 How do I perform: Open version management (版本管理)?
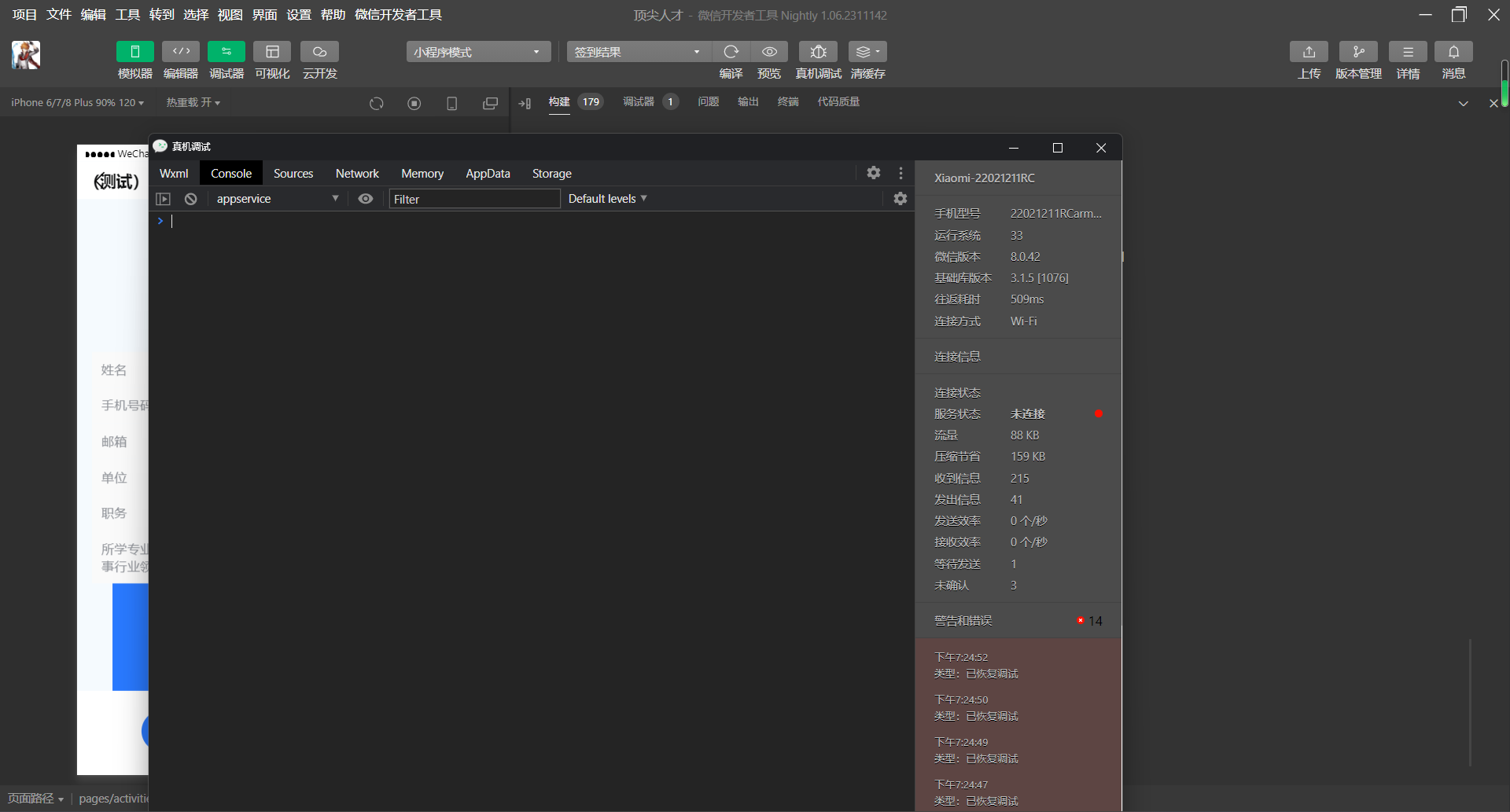click(x=1358, y=52)
